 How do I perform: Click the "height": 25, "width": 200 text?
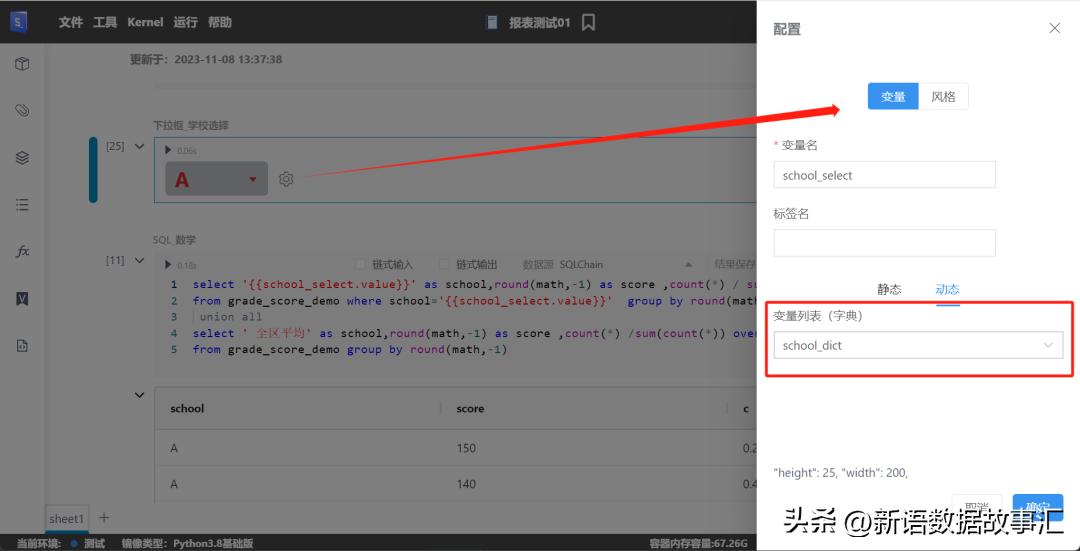coord(841,472)
